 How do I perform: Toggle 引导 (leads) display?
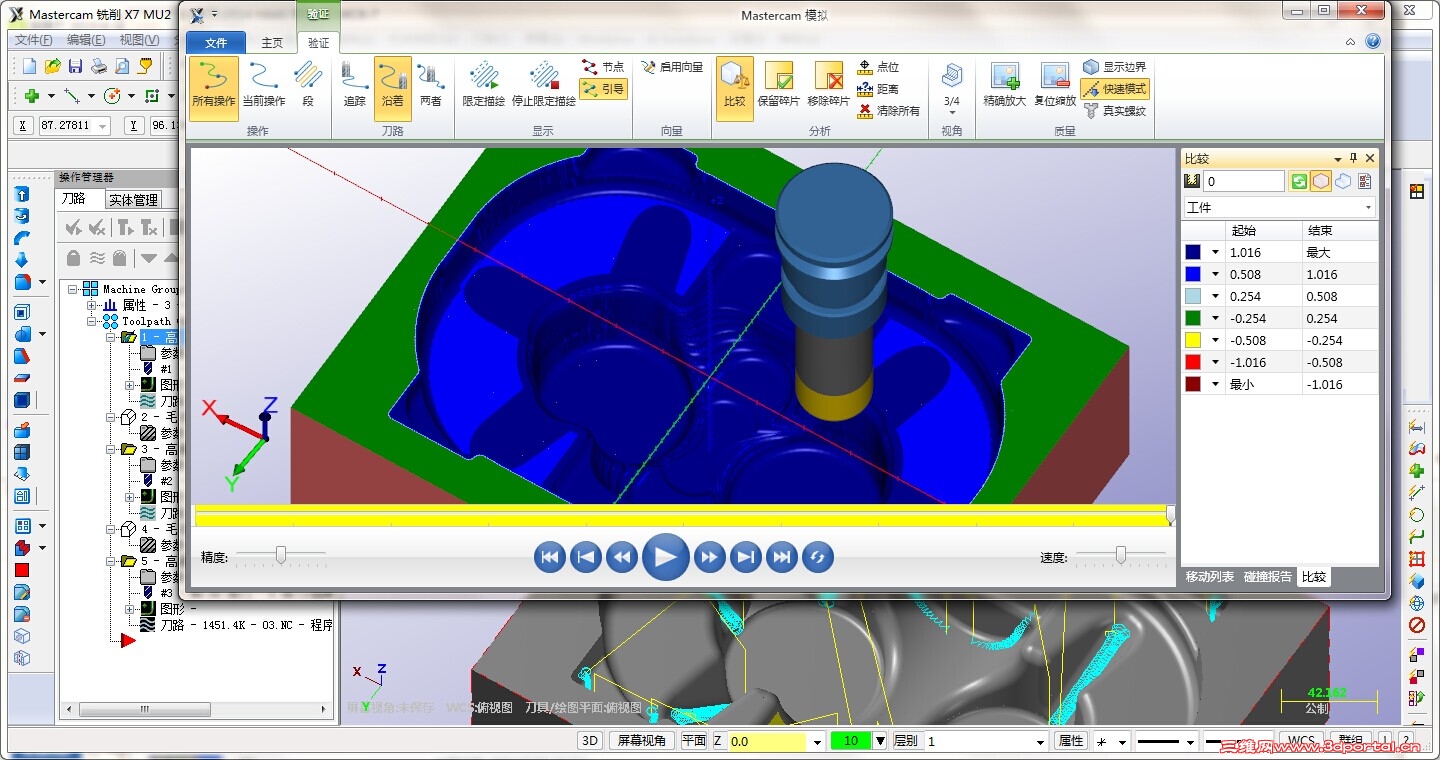603,89
